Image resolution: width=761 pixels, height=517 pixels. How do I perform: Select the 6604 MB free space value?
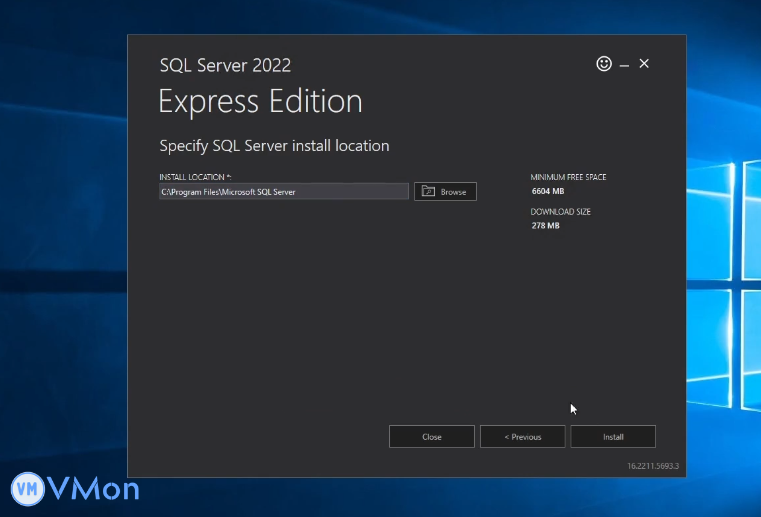[x=548, y=191]
